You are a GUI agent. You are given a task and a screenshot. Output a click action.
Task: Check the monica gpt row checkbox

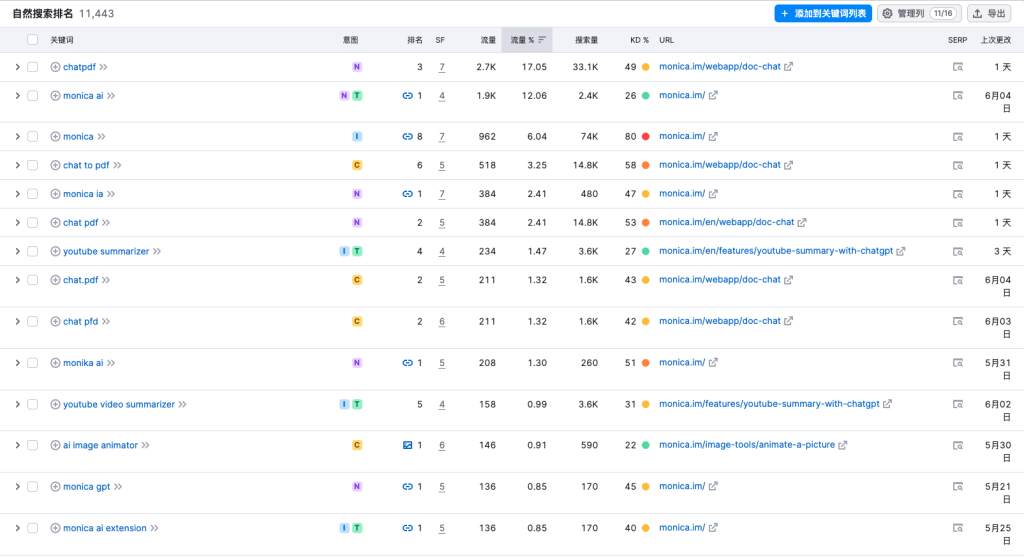pyautogui.click(x=32, y=487)
